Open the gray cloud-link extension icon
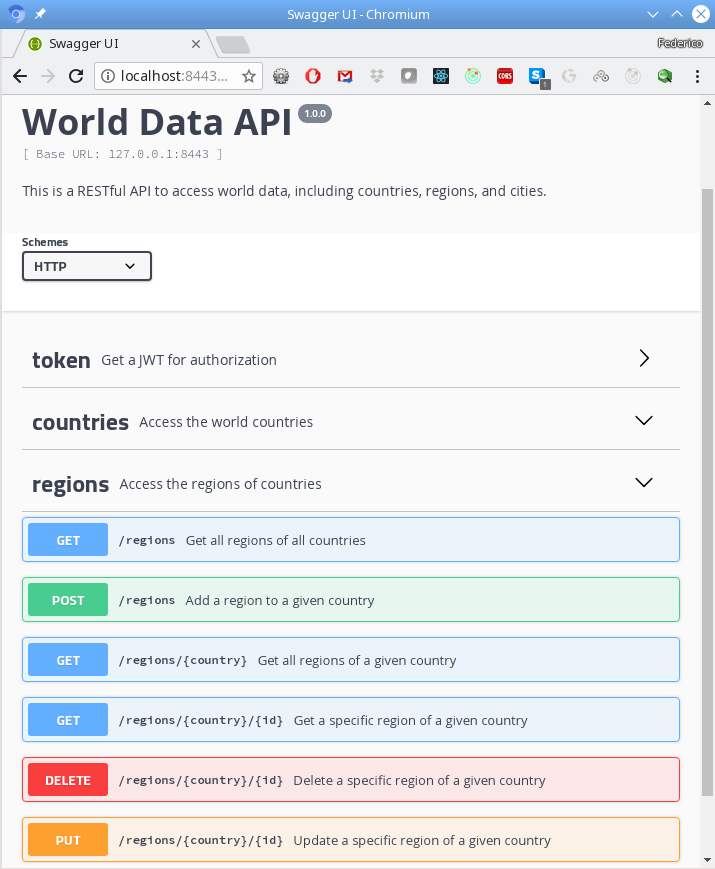715x869 pixels. pos(601,76)
